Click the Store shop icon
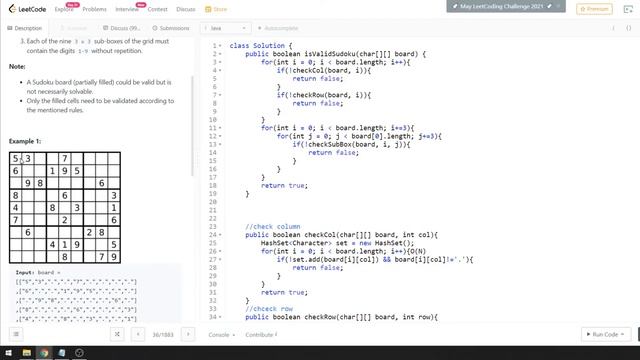Screen dimensions: 640x360 click(208, 9)
